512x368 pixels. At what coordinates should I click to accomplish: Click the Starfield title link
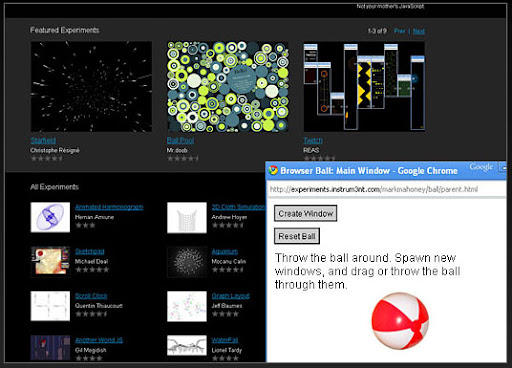point(43,140)
